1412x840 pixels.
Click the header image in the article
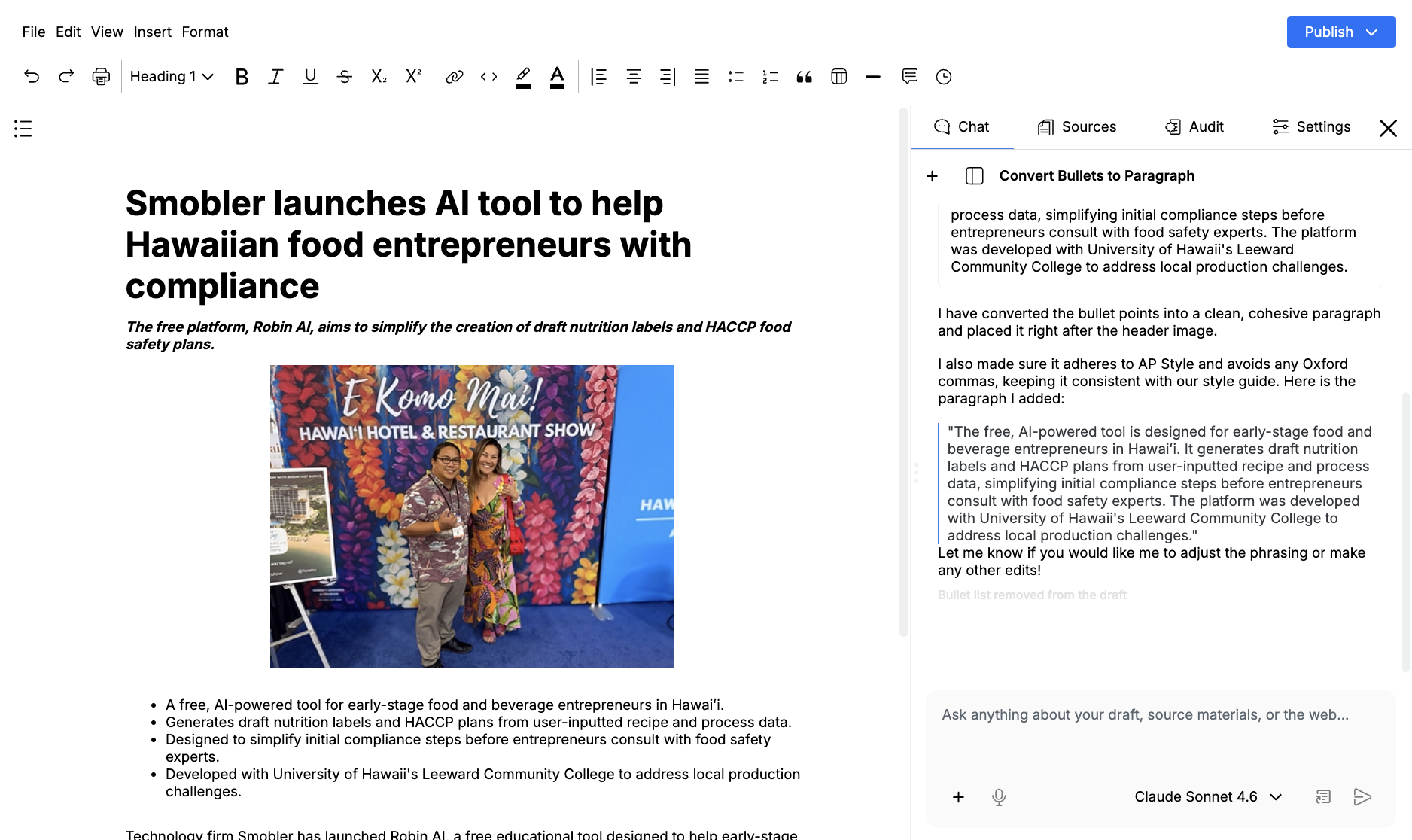(x=472, y=516)
